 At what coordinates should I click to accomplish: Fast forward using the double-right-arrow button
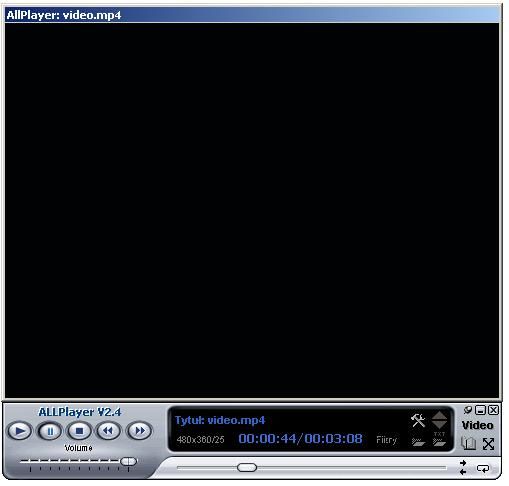(x=139, y=431)
